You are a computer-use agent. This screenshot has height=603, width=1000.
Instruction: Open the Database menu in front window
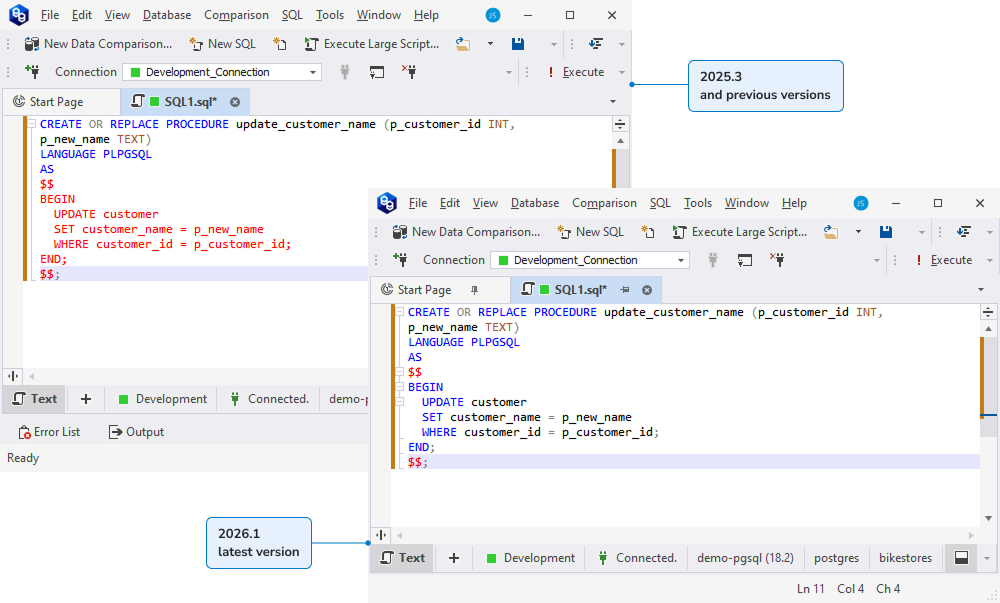(x=534, y=203)
